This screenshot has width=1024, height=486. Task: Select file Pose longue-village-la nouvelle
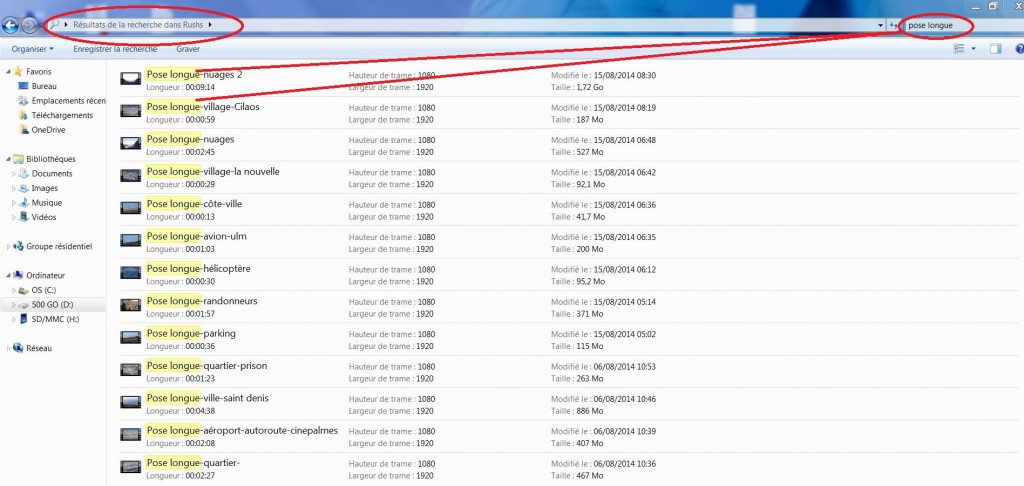tap(213, 171)
